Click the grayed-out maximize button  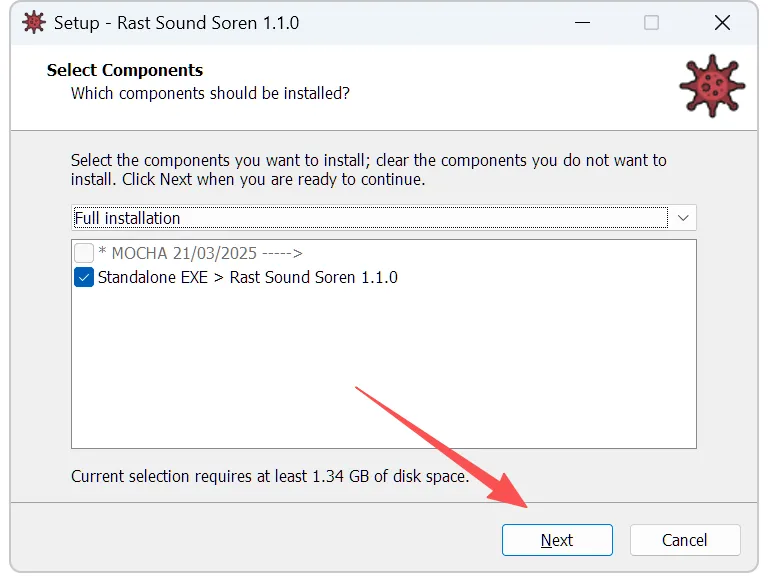[x=651, y=22]
